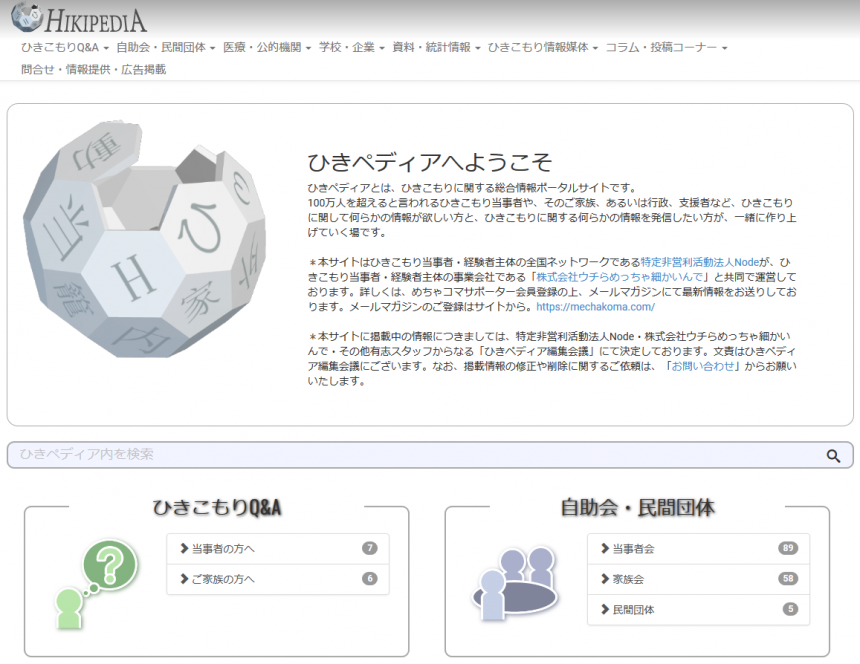
Task: Click the question mark Q&A illustration
Action: pos(95,583)
